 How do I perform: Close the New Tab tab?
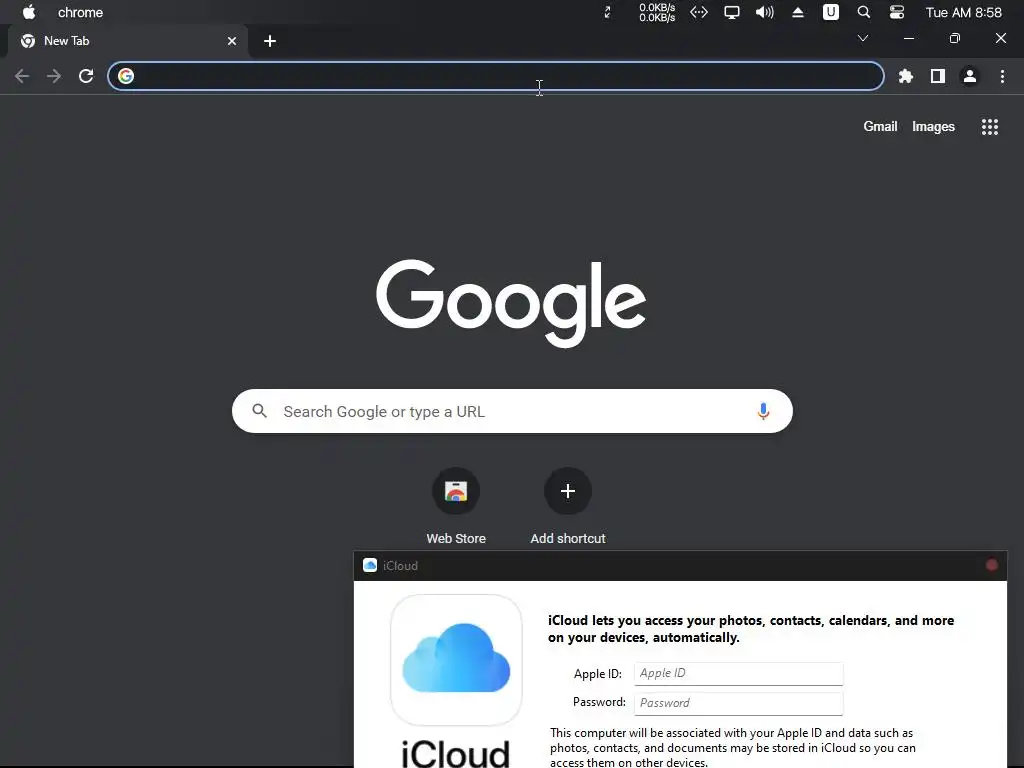tap(232, 41)
